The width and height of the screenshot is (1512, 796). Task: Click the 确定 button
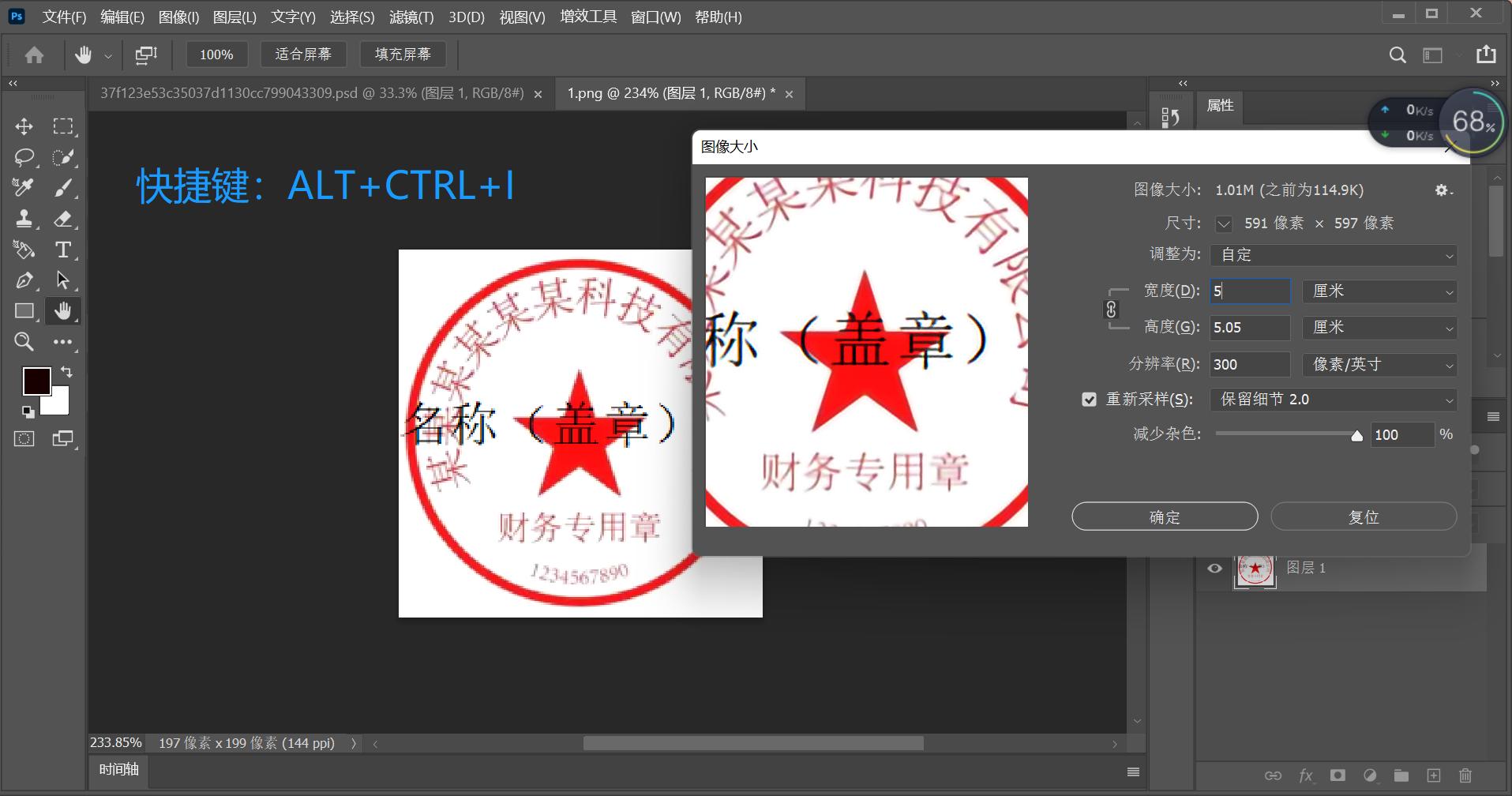pos(1164,516)
